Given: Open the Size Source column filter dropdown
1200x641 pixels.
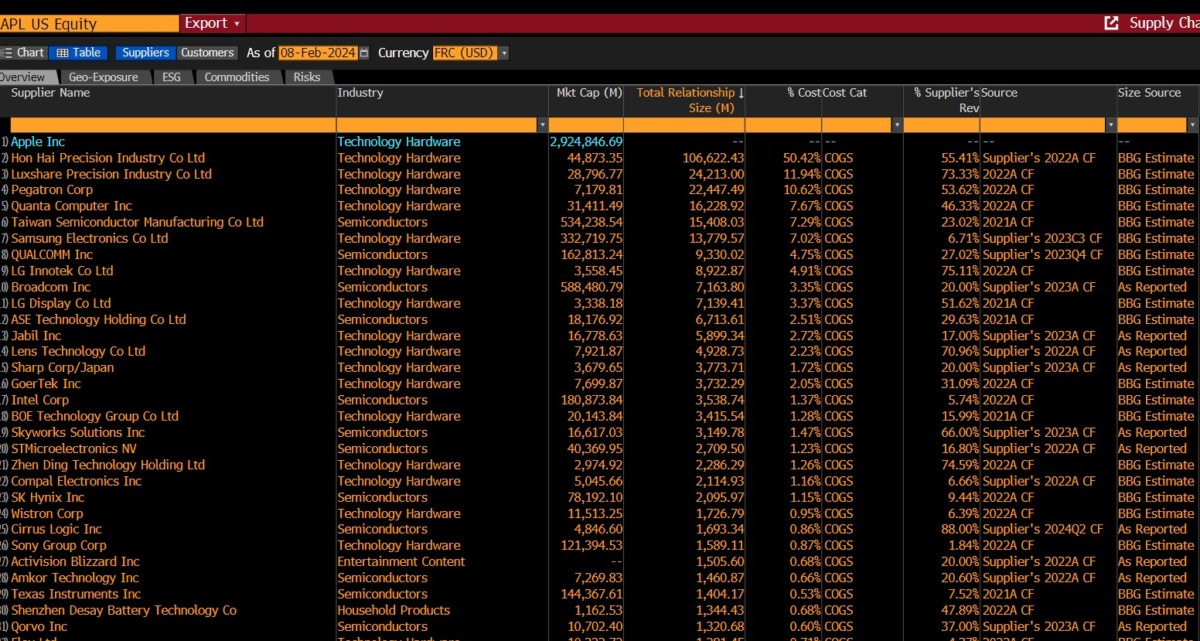Looking at the screenshot, I should (1193, 123).
